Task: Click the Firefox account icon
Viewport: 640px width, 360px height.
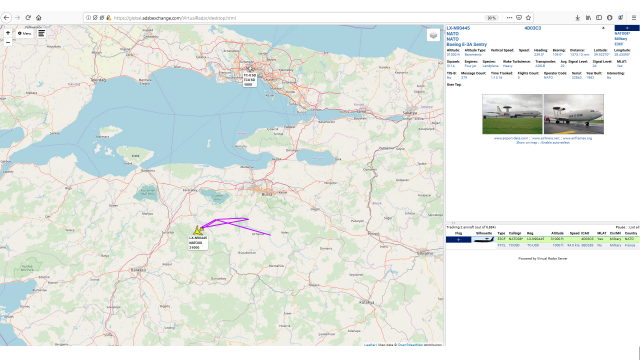Action: [609, 18]
